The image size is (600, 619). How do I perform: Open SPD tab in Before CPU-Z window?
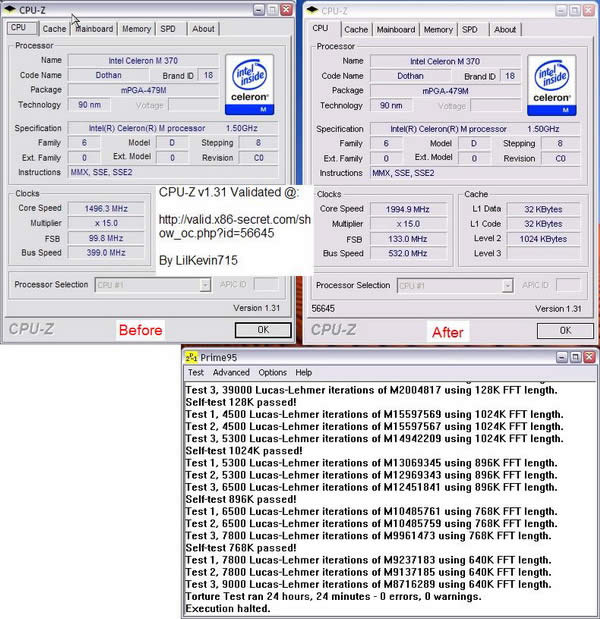pos(168,29)
